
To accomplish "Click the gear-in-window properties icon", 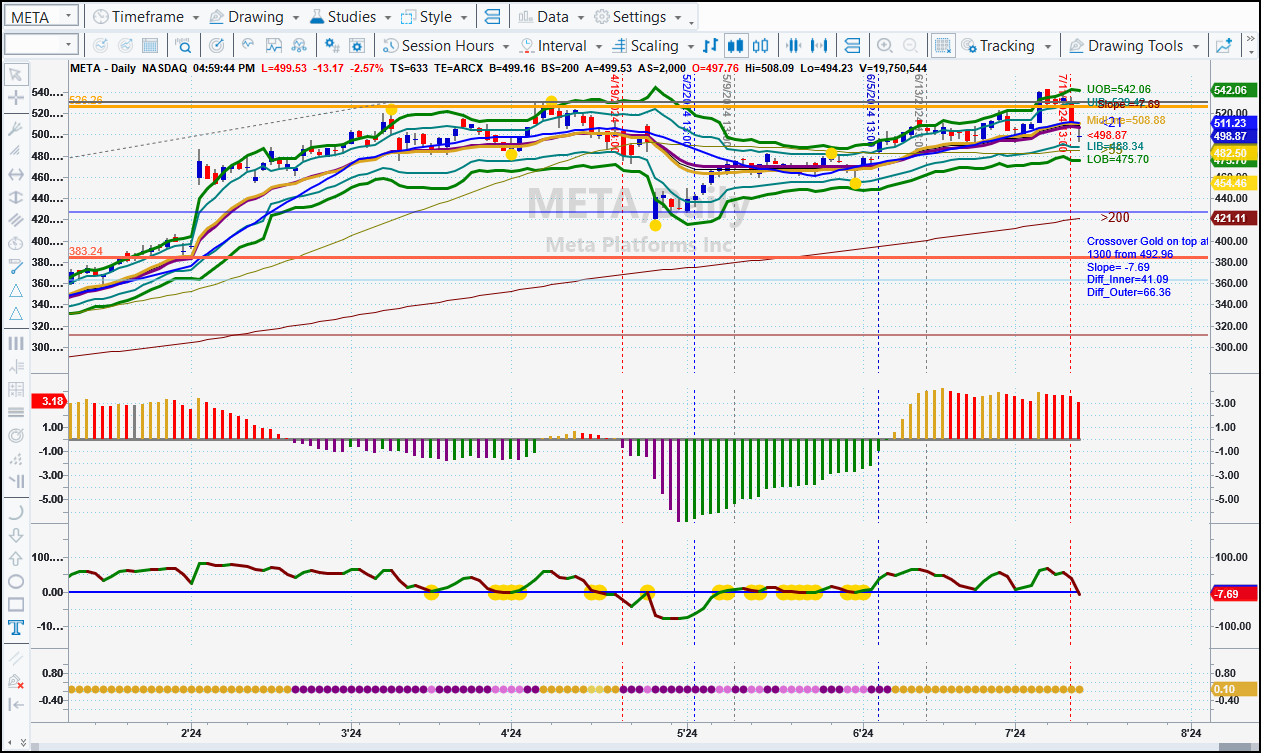I will (x=356, y=45).
